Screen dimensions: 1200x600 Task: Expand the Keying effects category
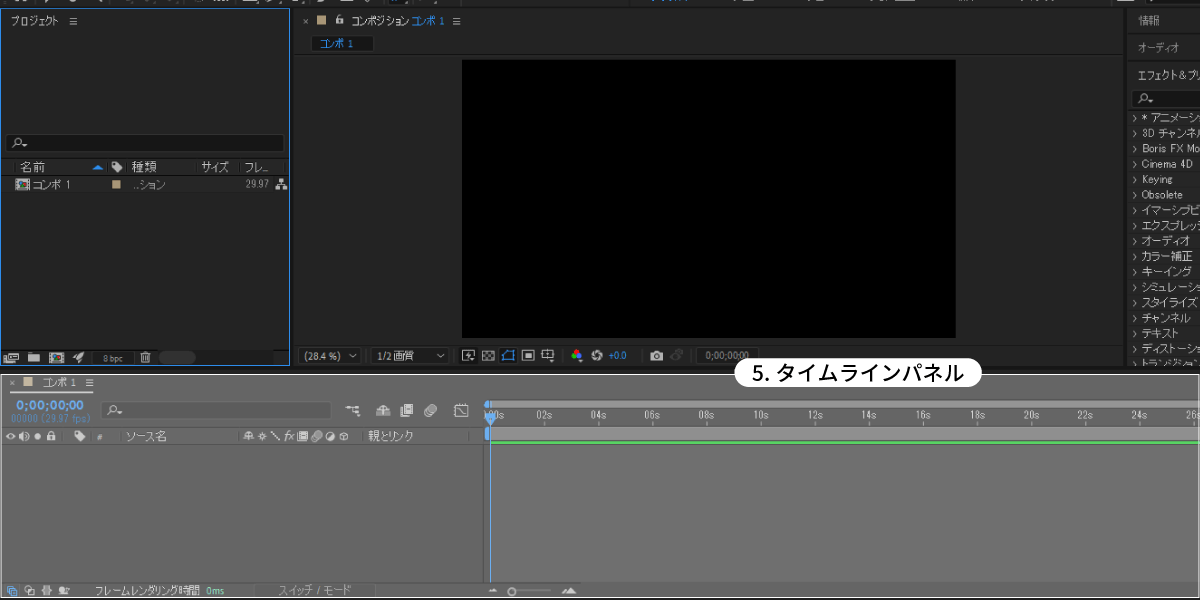point(1135,179)
